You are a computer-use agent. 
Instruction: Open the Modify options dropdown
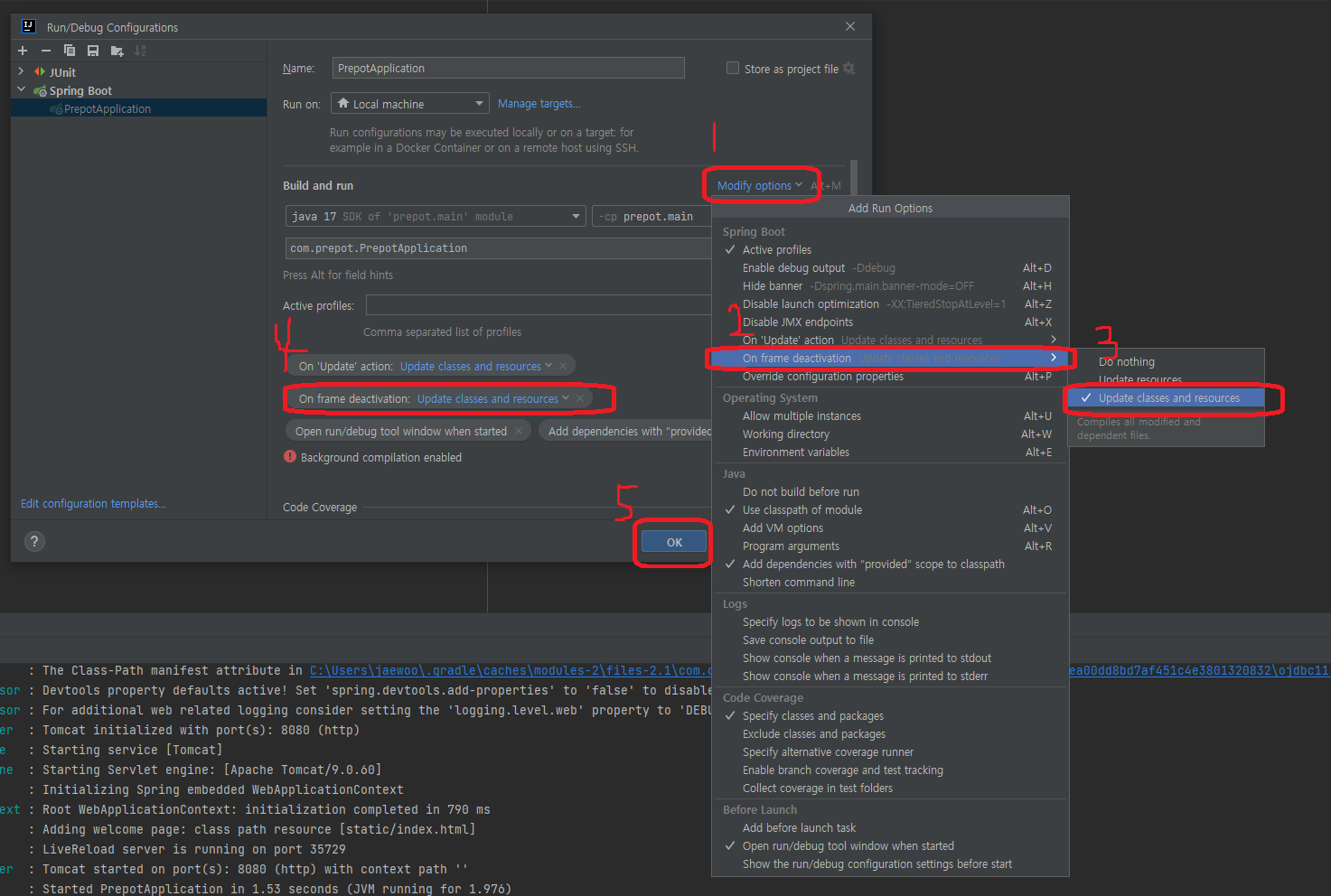click(760, 186)
